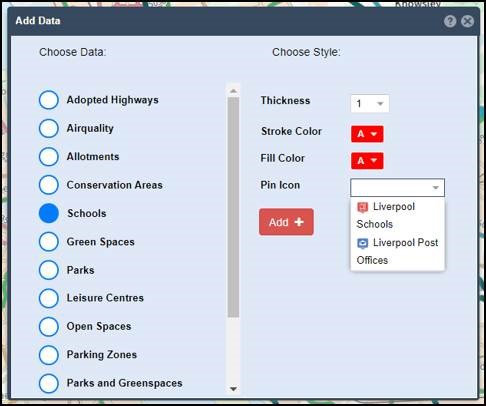Open the help icon in Add Data header
Screen dimensions: 486x406
450,21
